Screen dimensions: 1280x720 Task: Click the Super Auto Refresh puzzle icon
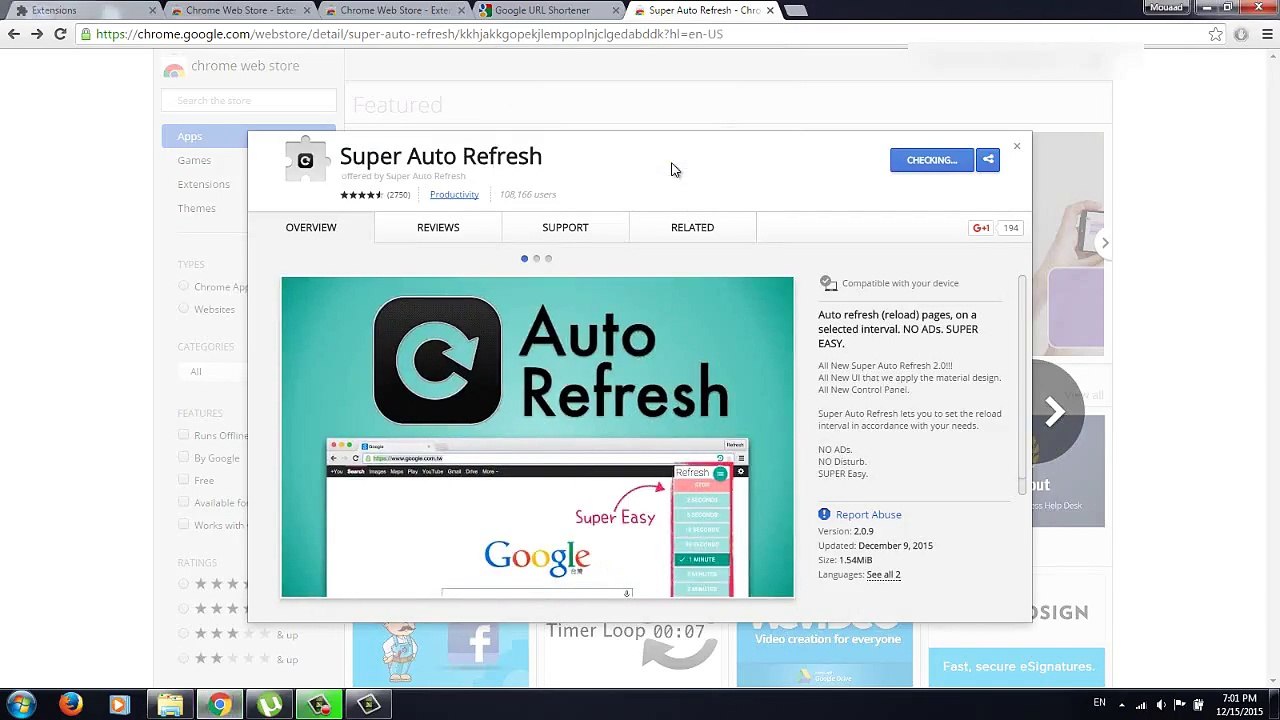coord(306,160)
